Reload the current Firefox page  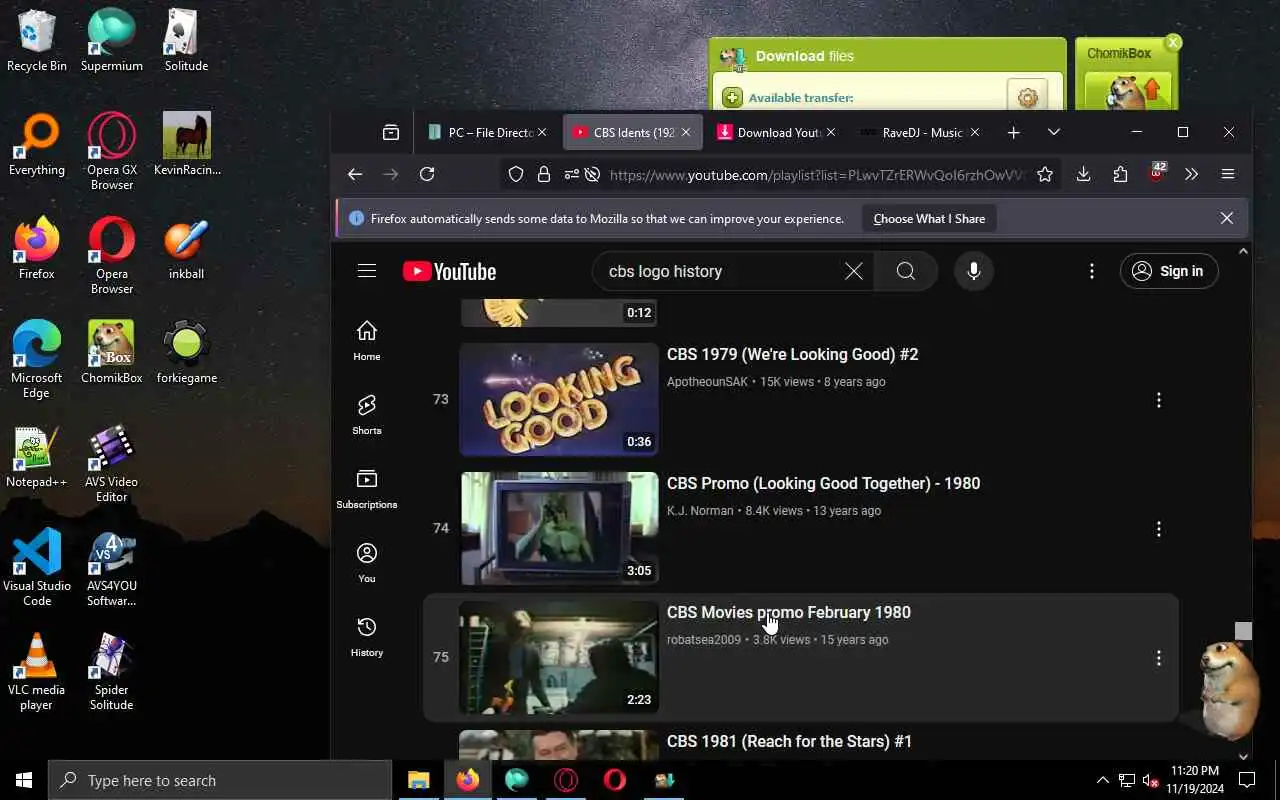tap(427, 174)
